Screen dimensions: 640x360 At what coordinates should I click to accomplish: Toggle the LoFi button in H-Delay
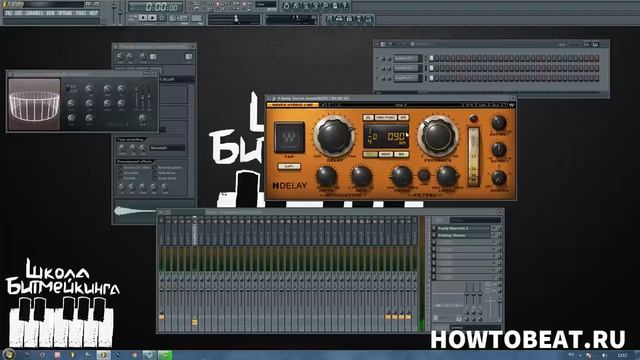coord(289,167)
